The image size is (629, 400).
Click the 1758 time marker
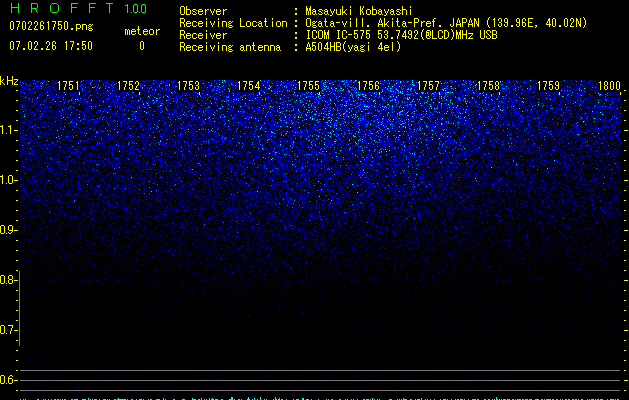tap(488, 86)
